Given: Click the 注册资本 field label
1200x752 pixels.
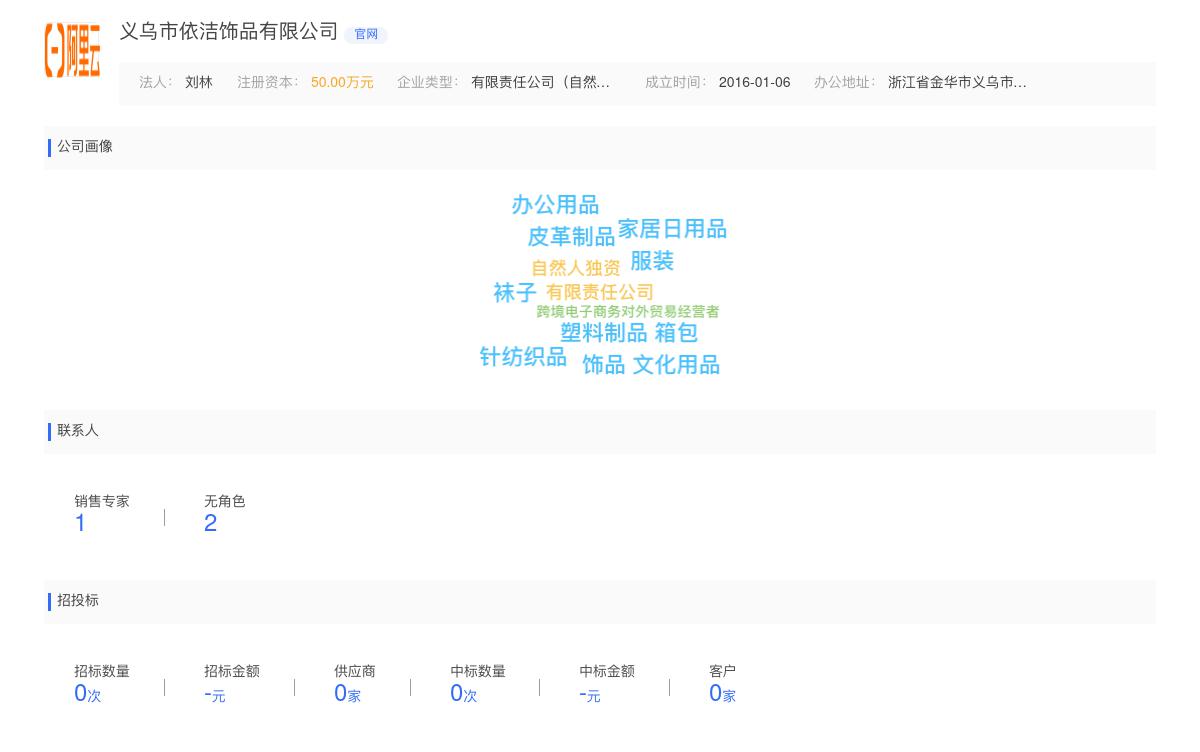Looking at the screenshot, I should 267,83.
